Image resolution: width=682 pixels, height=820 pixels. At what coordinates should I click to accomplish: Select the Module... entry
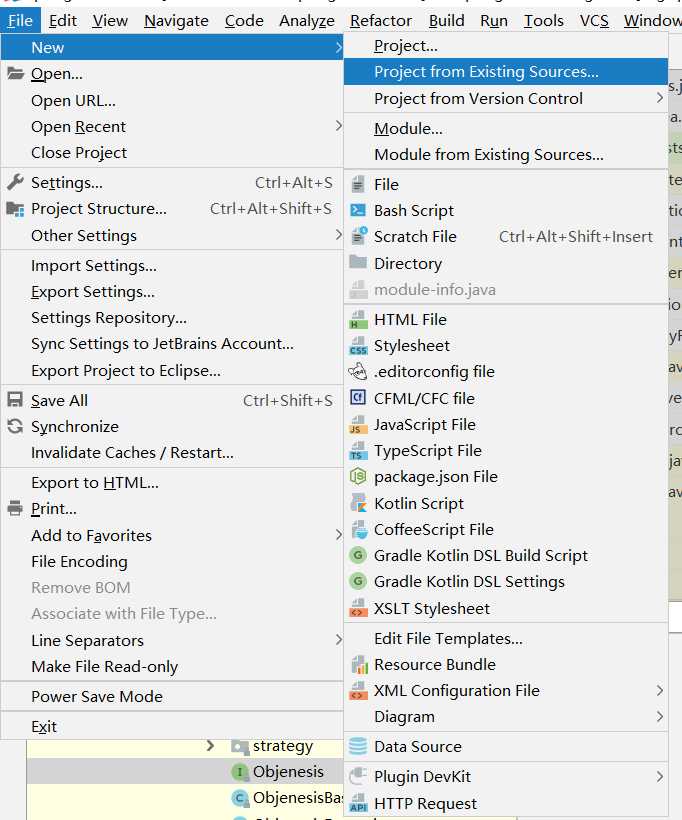pyautogui.click(x=506, y=128)
